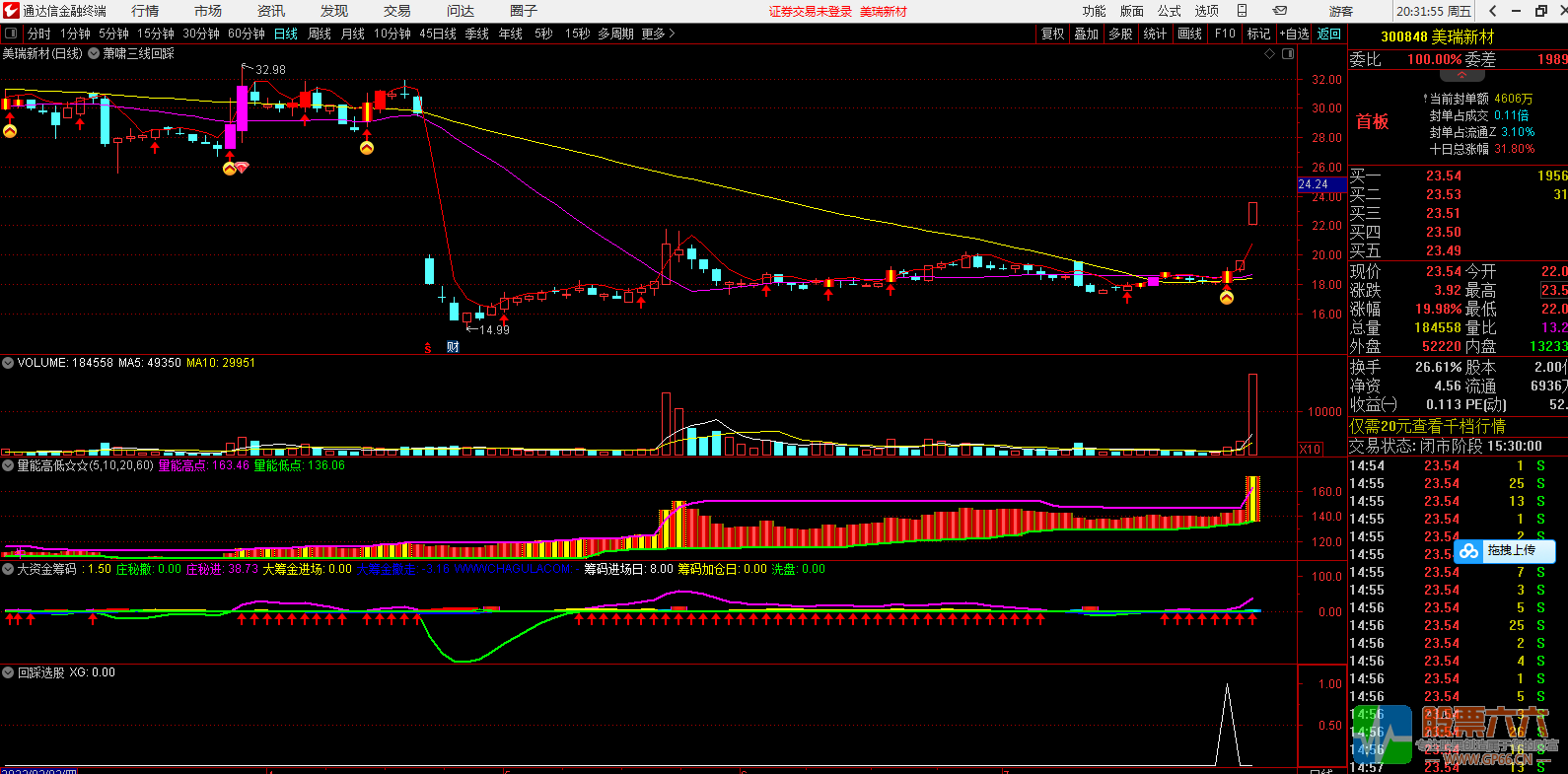This screenshot has width=1568, height=774.
Task: Open the 行情 menu
Action: tap(145, 11)
